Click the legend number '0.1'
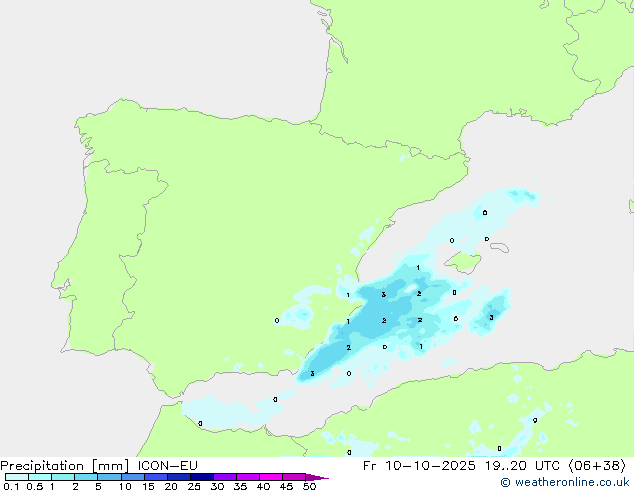This screenshot has width=634, height=490. click(x=11, y=486)
